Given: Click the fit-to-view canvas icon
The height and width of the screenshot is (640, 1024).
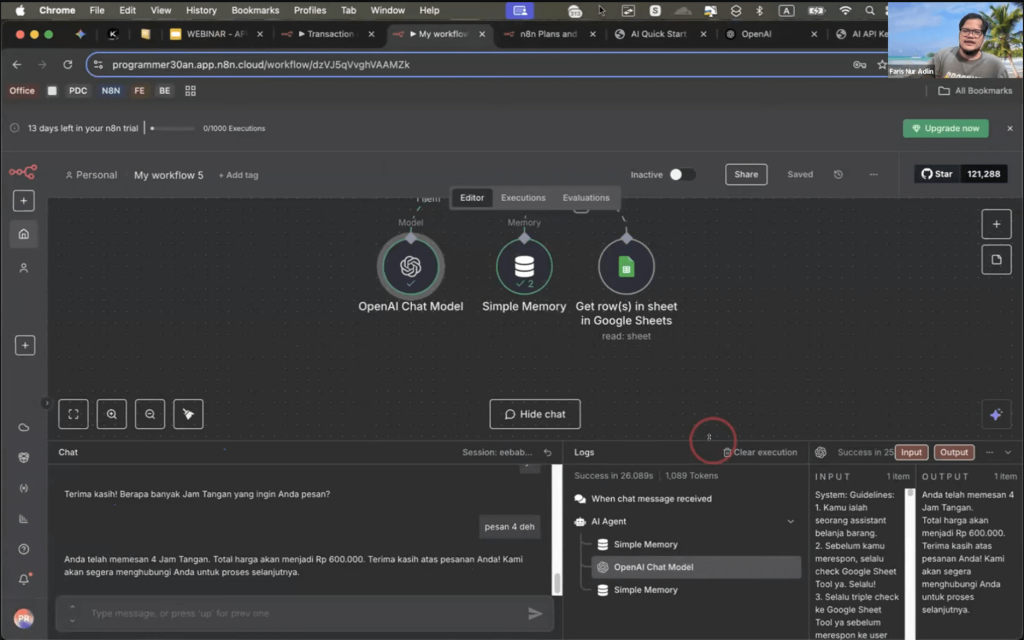Looking at the screenshot, I should click(x=73, y=414).
